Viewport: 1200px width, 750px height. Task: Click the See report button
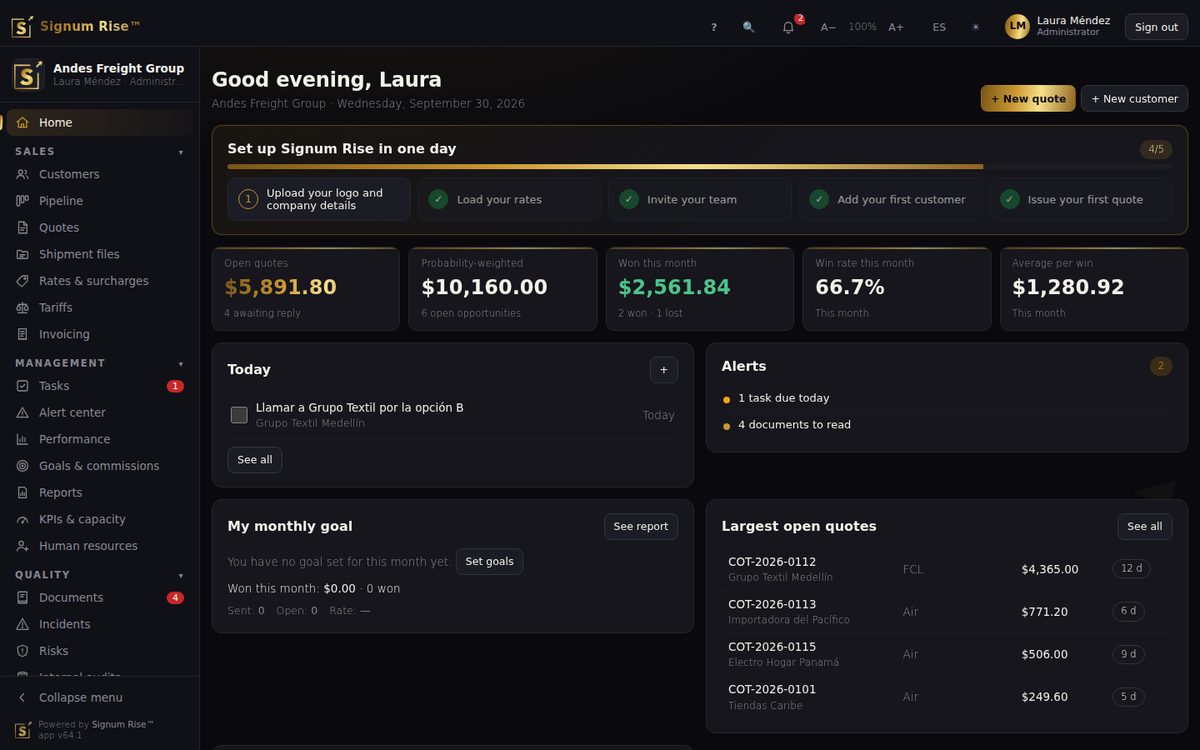[641, 527]
